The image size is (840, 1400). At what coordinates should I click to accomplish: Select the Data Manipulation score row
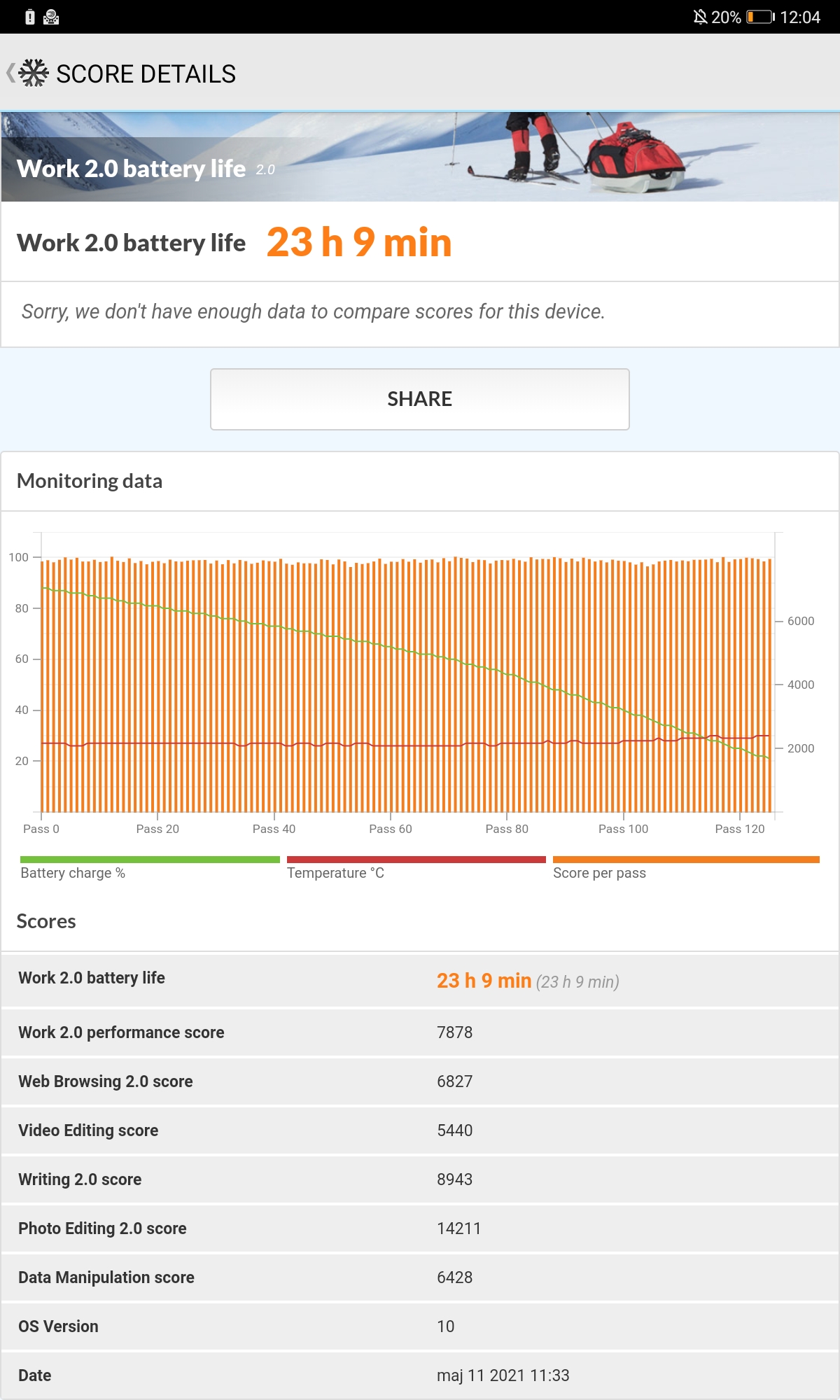click(x=420, y=1277)
